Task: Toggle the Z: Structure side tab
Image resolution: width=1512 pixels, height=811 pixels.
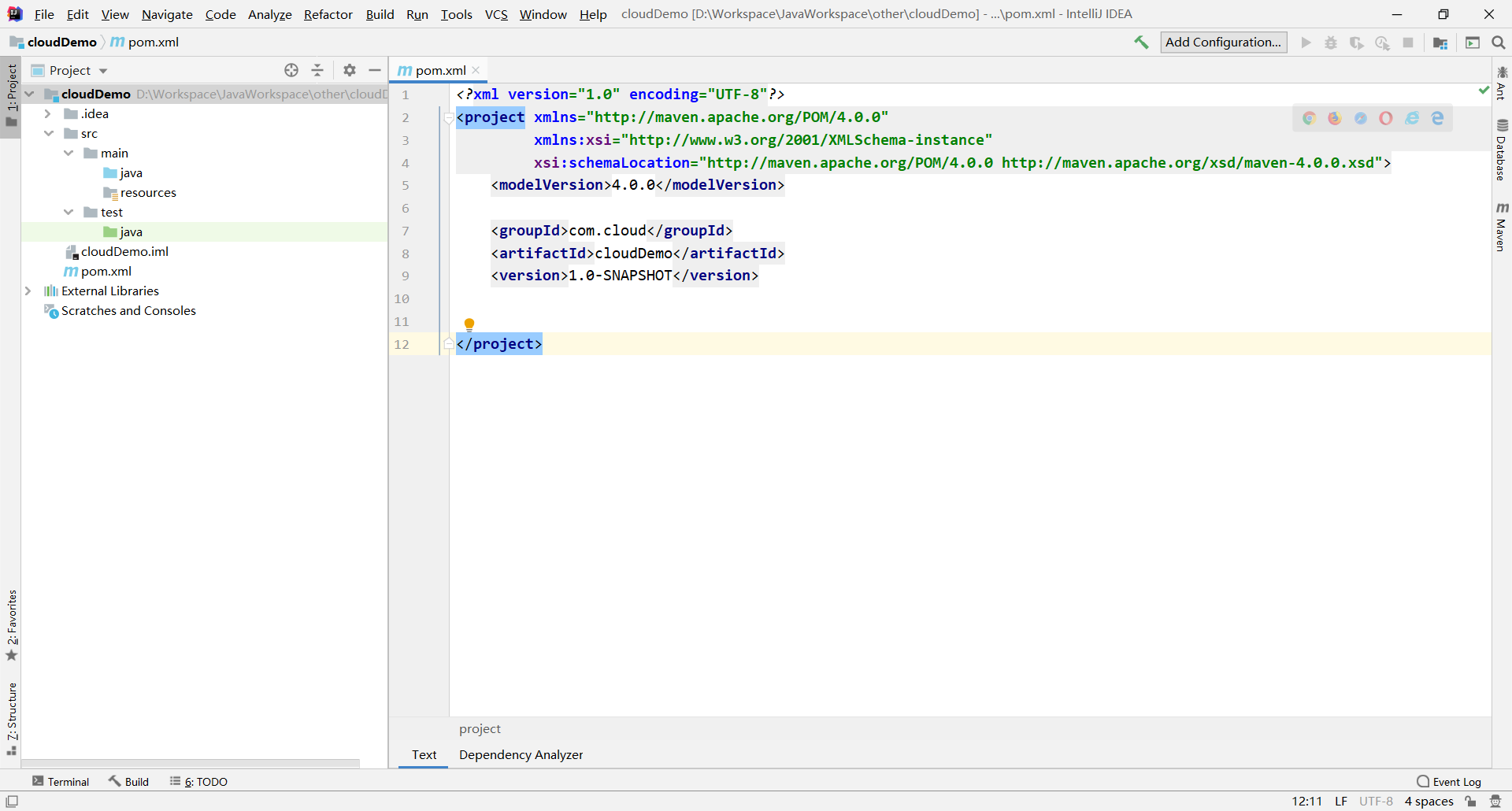Action: [11, 718]
